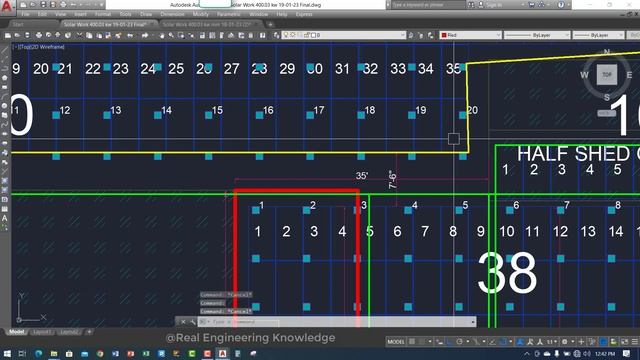This screenshot has width=640, height=360.
Task: Switch to the Layout2 tab
Action: (x=69, y=332)
